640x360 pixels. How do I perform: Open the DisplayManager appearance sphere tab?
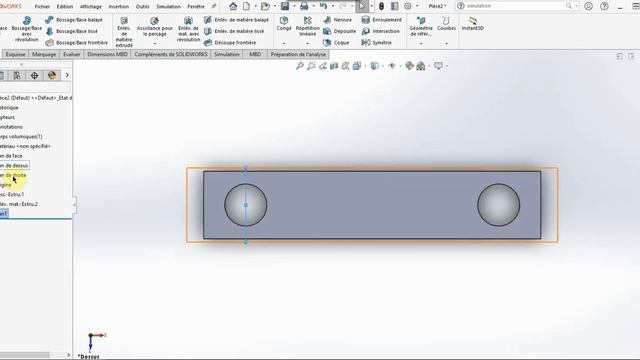(52, 76)
